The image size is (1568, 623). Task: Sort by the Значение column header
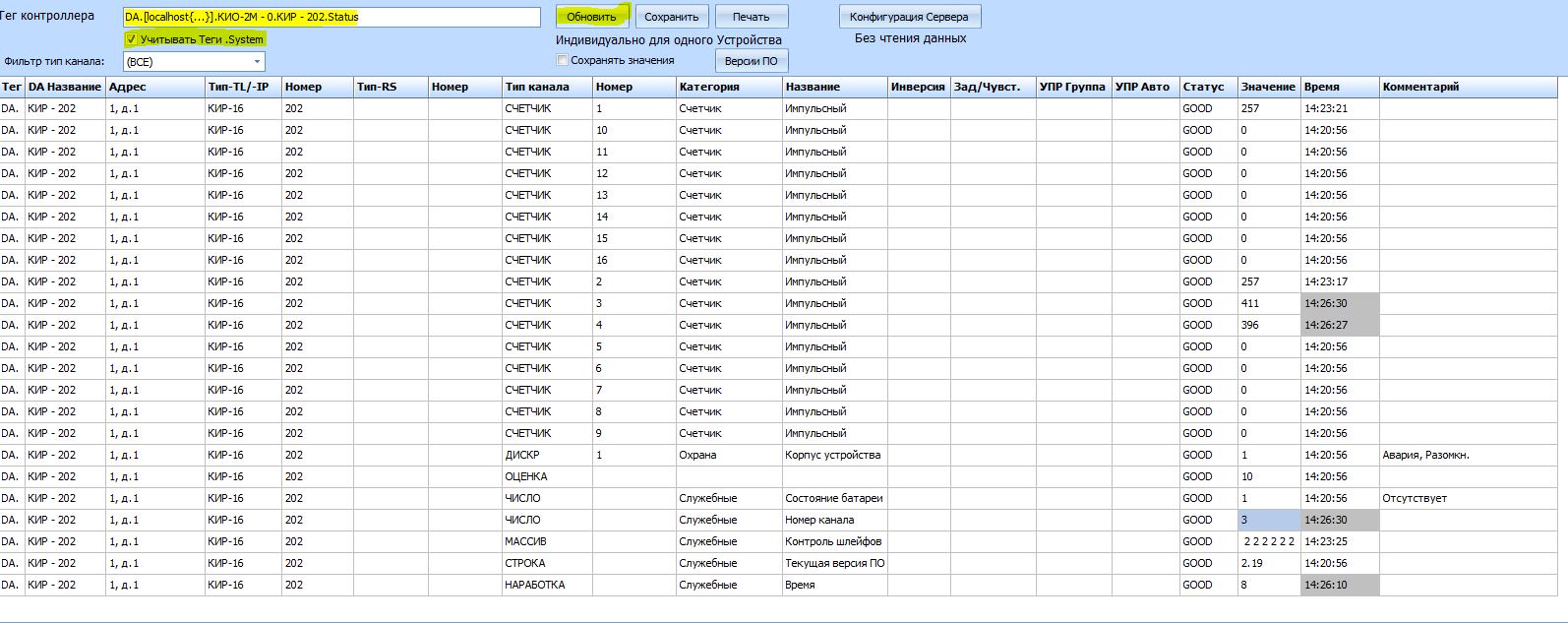[x=1267, y=87]
